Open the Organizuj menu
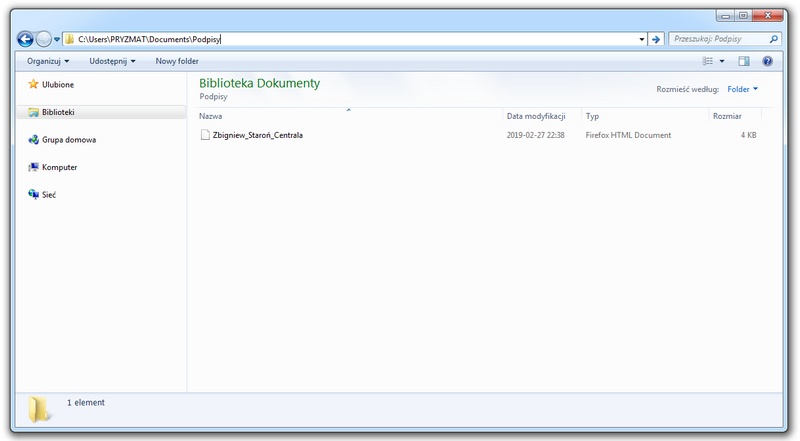This screenshot has height=441, width=800. pyautogui.click(x=48, y=61)
